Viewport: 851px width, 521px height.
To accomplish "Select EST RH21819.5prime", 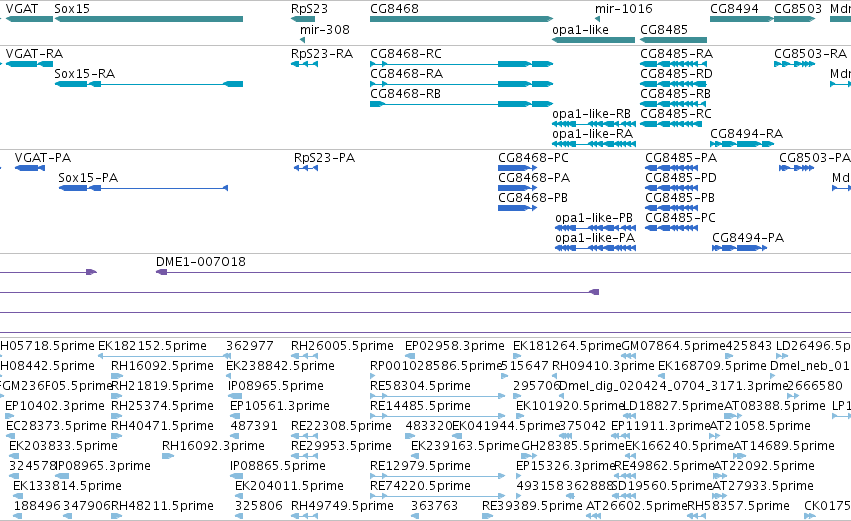I will (162, 386).
